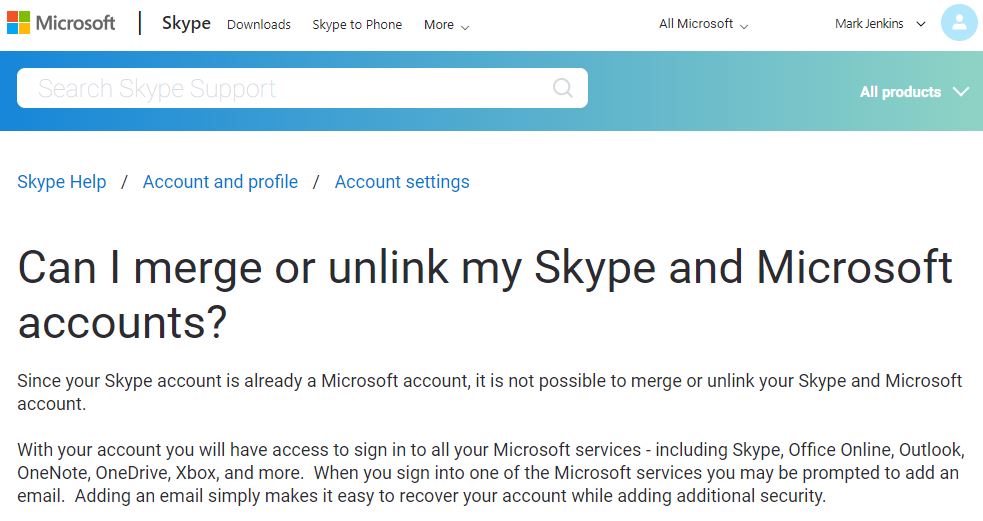The width and height of the screenshot is (983, 521).
Task: Open the Downloads page
Action: 259,24
